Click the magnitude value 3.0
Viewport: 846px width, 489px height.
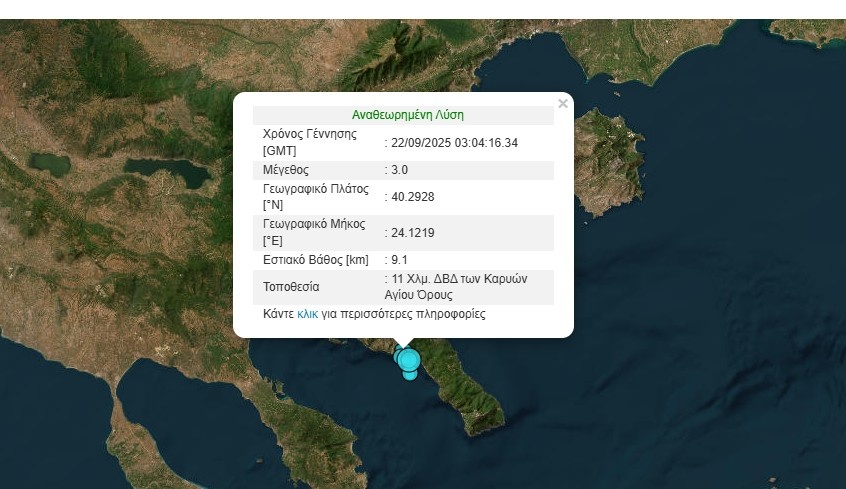pyautogui.click(x=398, y=170)
